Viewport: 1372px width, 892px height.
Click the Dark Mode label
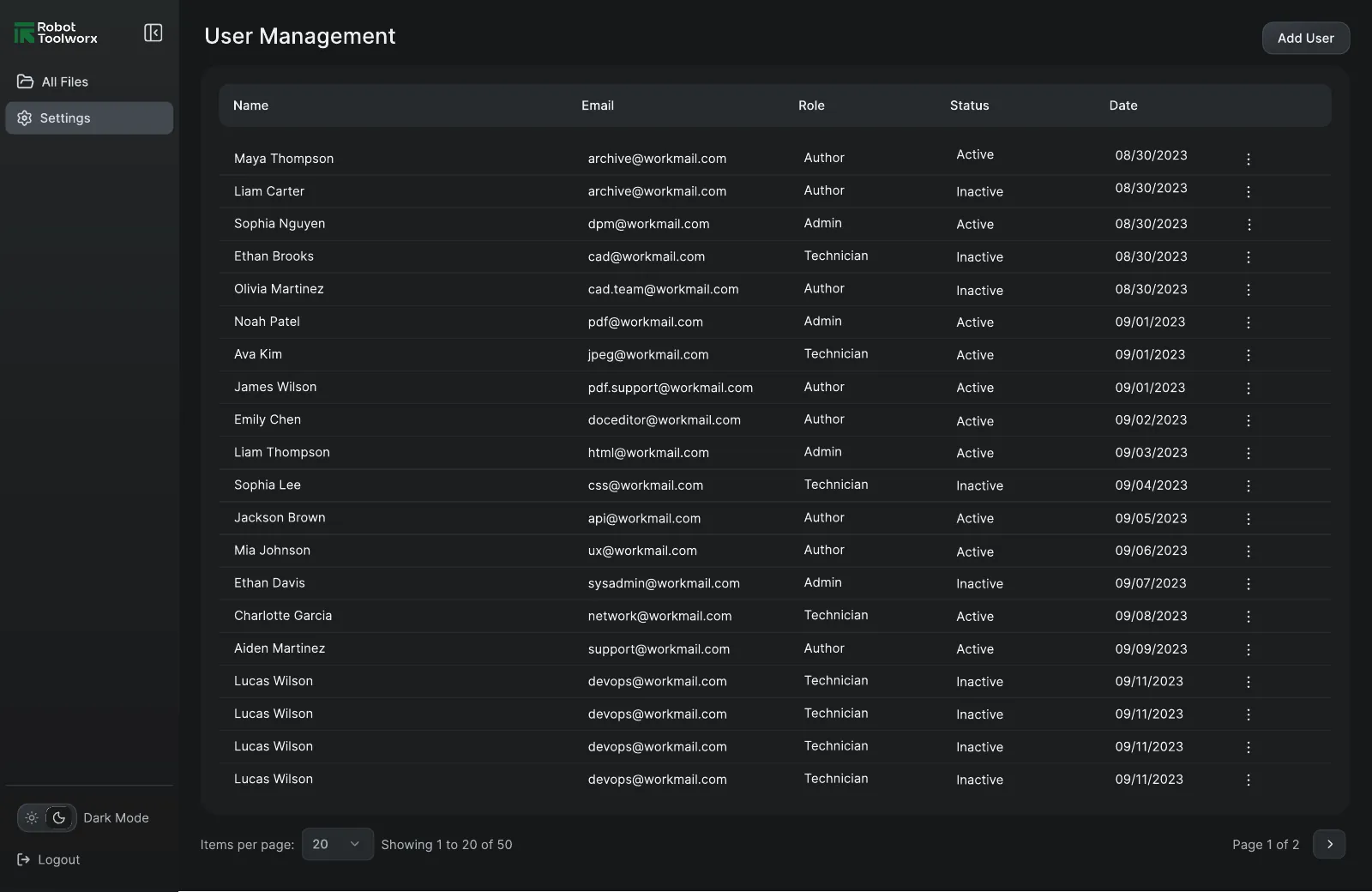click(116, 817)
